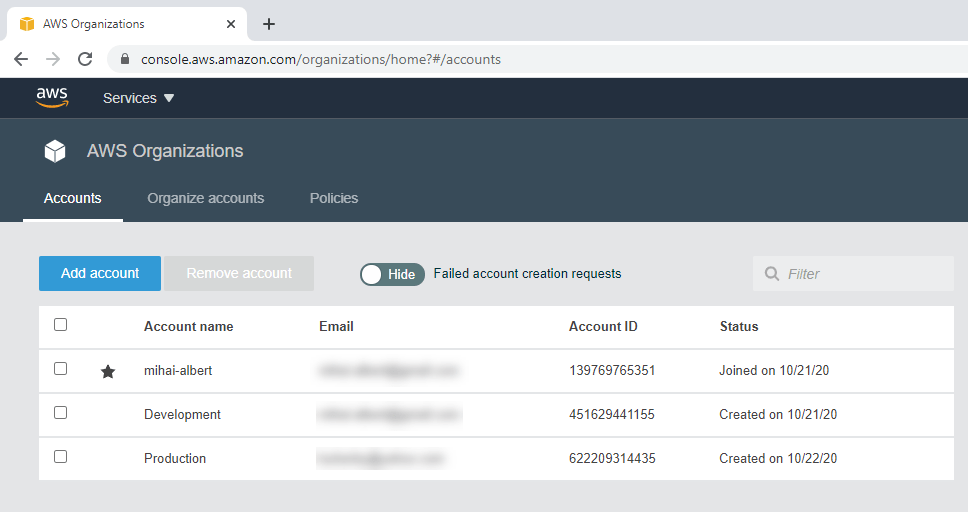Click the padlock icon in address bar

[x=125, y=59]
